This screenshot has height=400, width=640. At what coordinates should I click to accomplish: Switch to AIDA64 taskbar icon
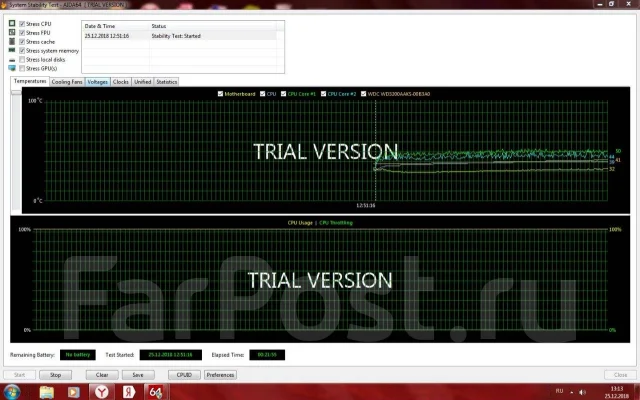pyautogui.click(x=156, y=392)
